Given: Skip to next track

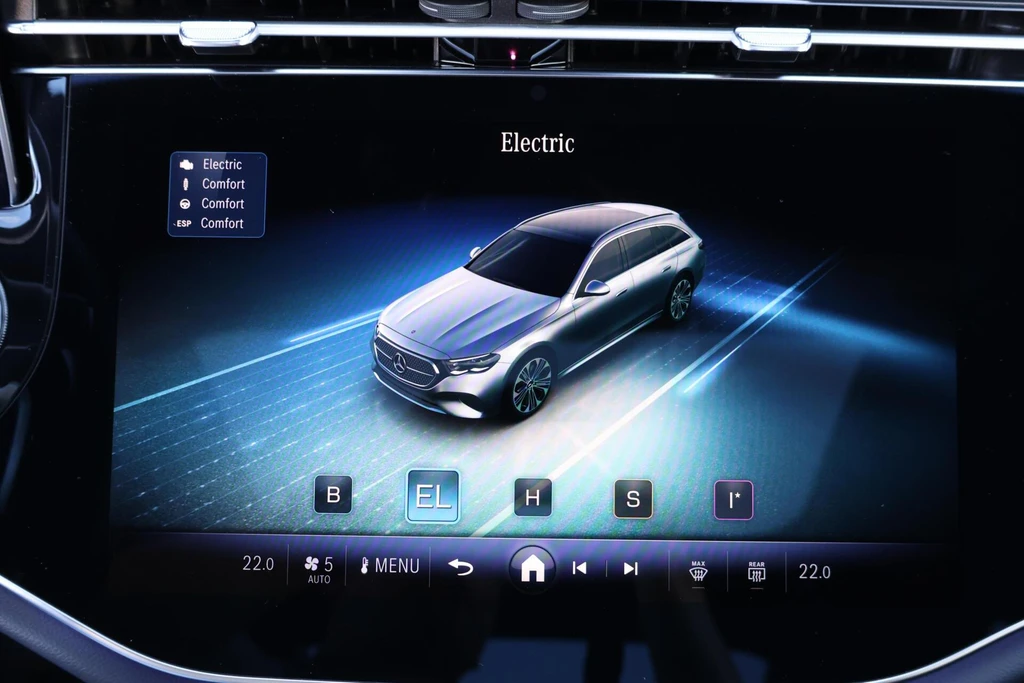Looking at the screenshot, I should click(x=630, y=569).
